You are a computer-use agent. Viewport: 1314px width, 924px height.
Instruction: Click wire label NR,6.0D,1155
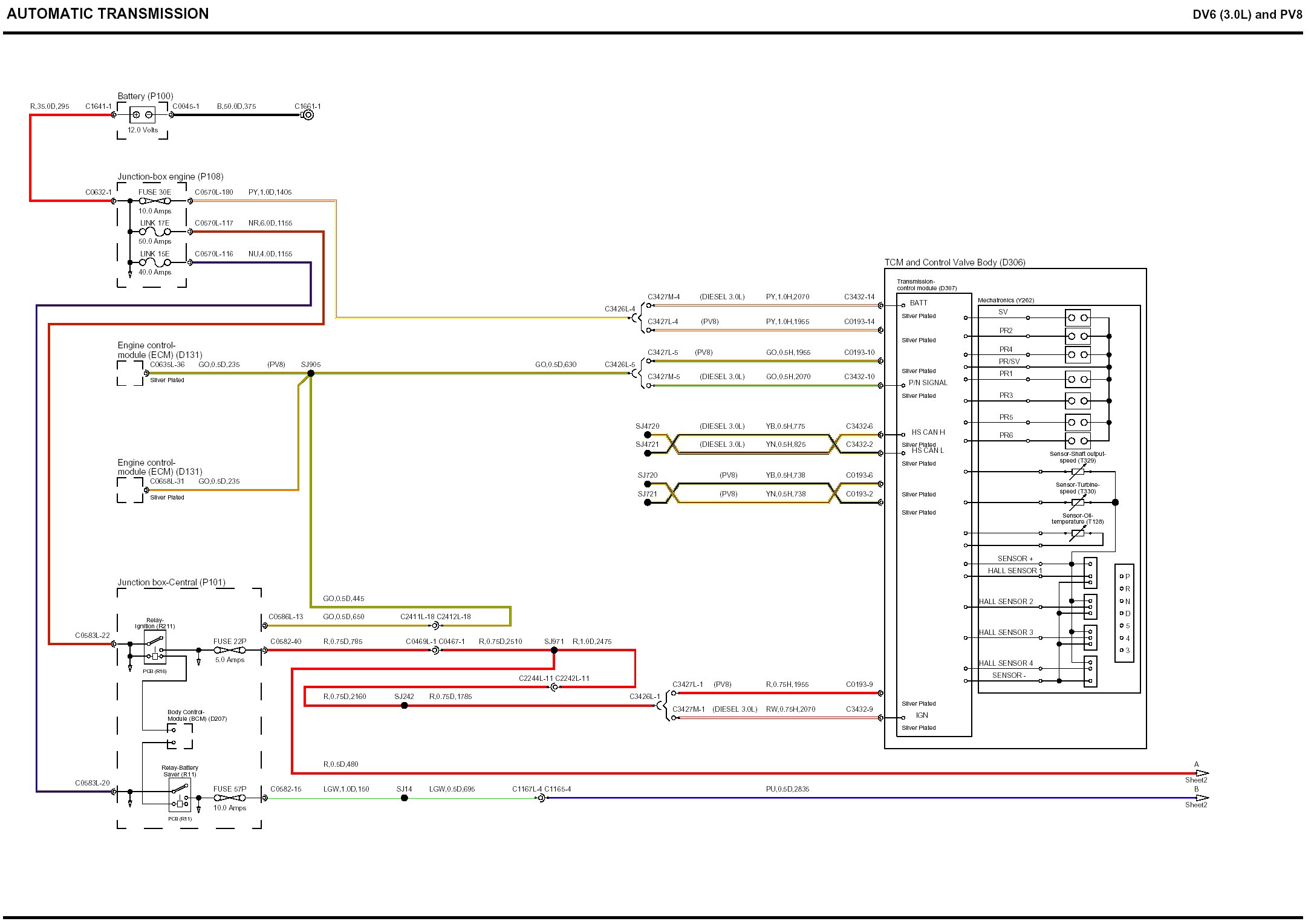point(270,223)
